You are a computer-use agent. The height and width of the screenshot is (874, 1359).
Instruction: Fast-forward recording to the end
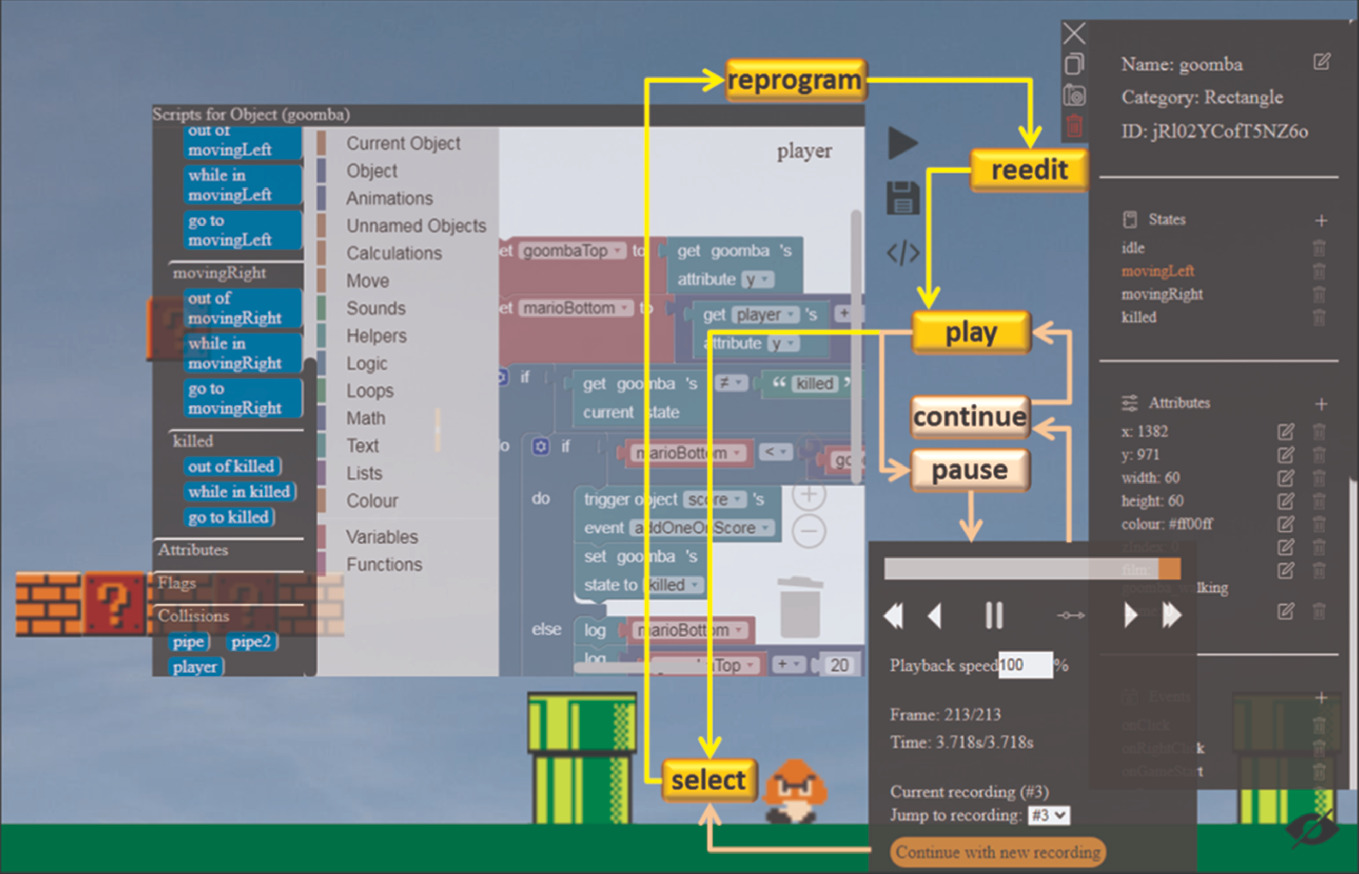pos(1172,615)
